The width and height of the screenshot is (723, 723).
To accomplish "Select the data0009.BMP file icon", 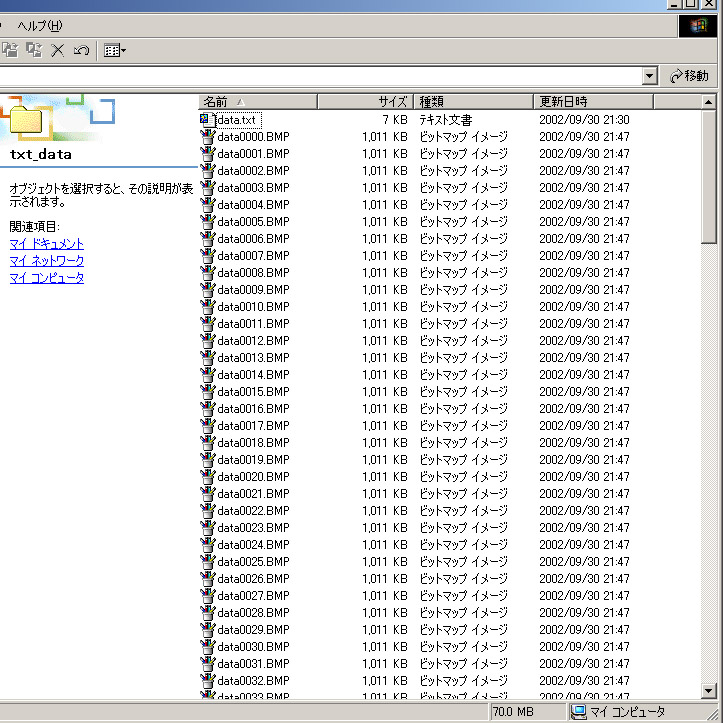I will tap(207, 290).
